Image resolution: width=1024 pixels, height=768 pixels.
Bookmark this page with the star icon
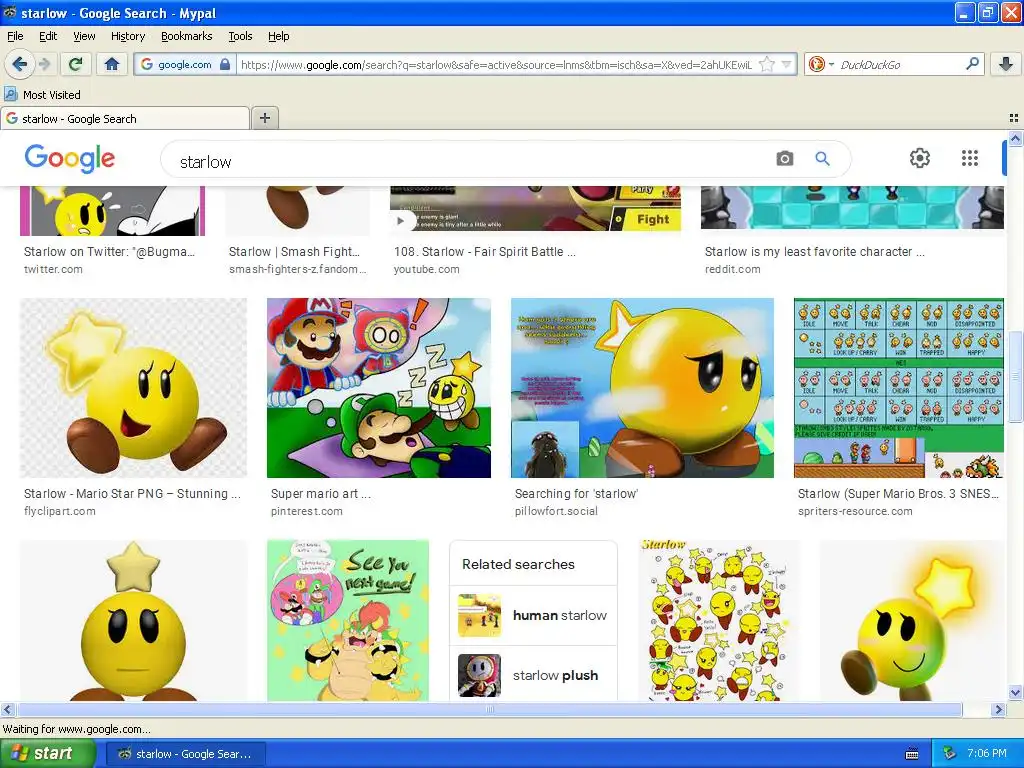pos(767,64)
